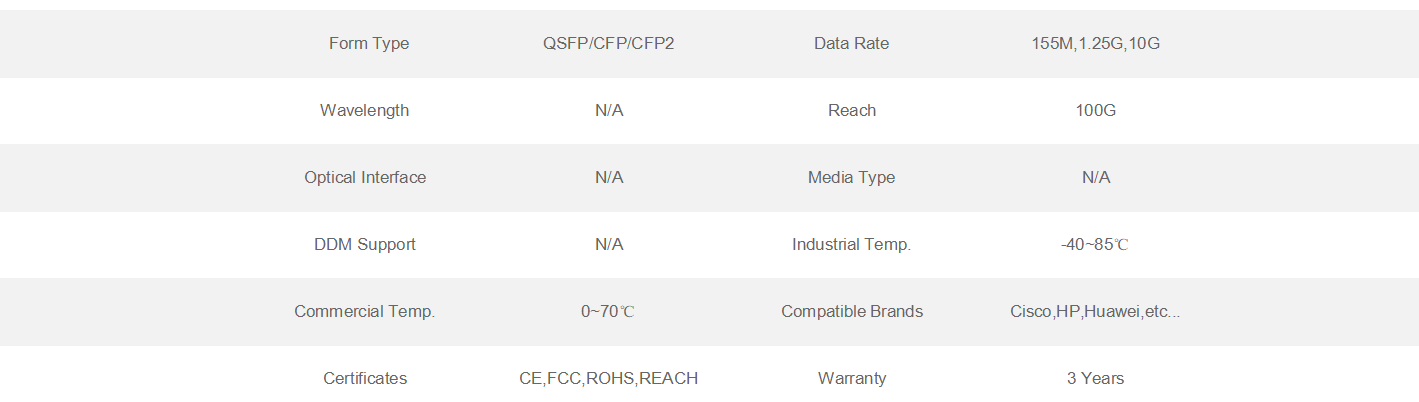The height and width of the screenshot is (402, 1419).
Task: Click the DDM Support label
Action: (x=364, y=244)
